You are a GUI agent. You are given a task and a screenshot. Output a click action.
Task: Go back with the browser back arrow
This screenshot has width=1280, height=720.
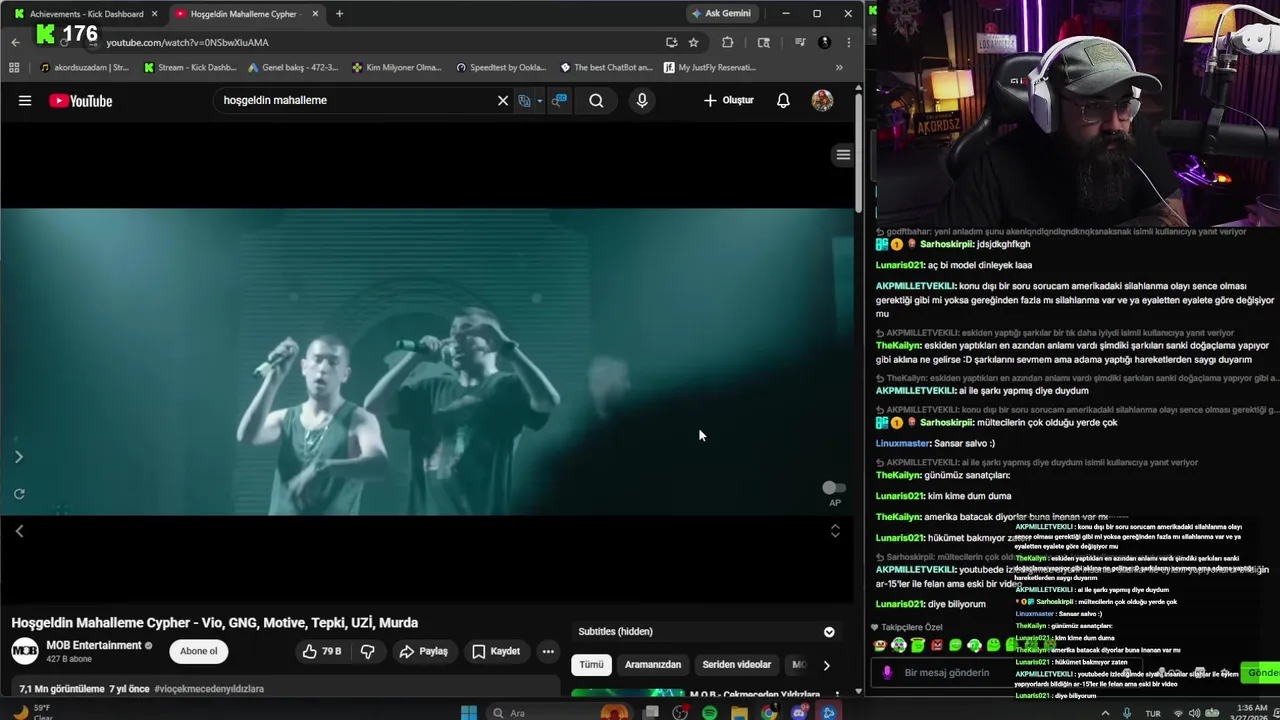15,42
